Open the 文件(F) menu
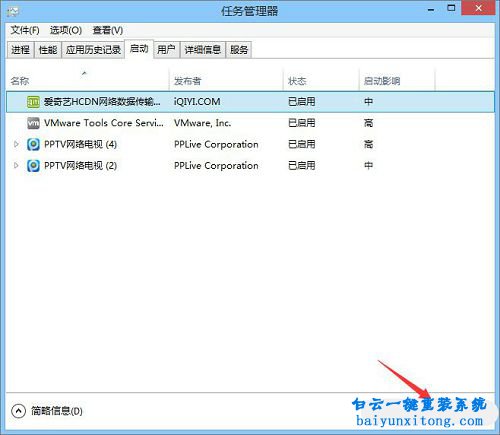 pyautogui.click(x=25, y=30)
